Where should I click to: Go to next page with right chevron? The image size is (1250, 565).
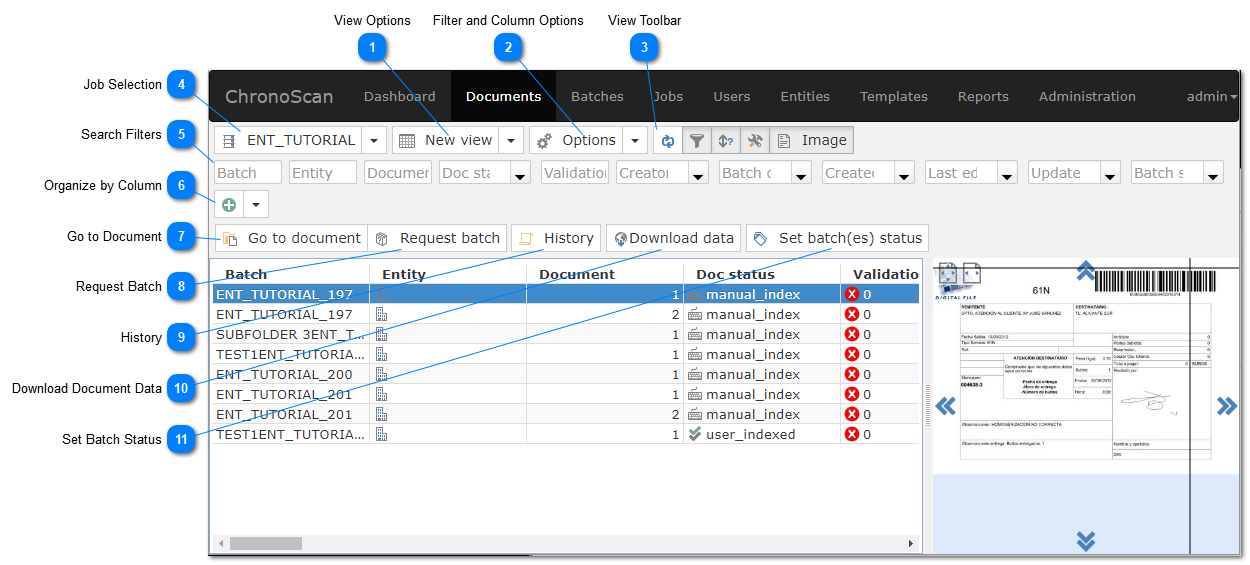[1226, 406]
